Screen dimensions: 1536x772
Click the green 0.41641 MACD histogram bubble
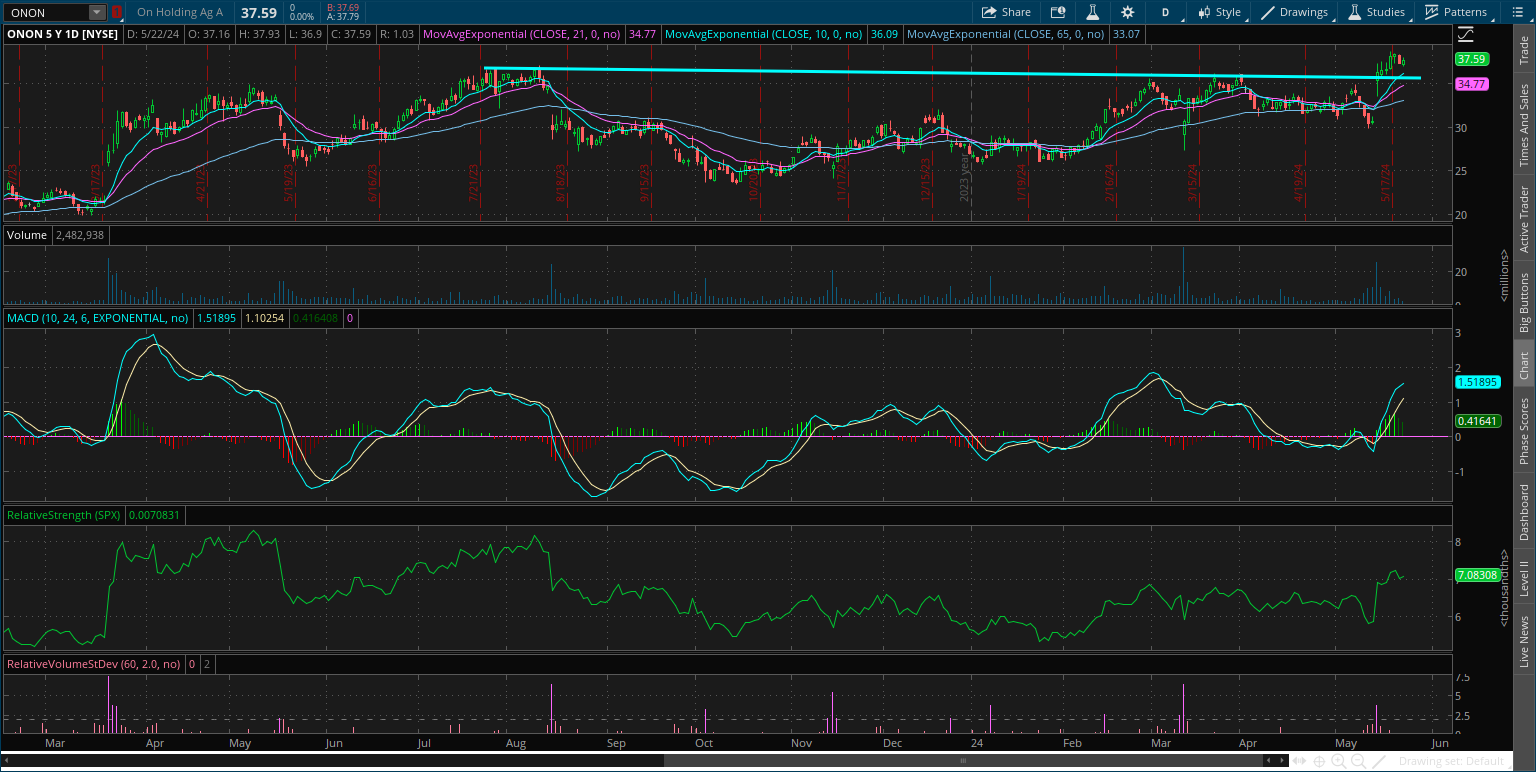pos(1476,421)
